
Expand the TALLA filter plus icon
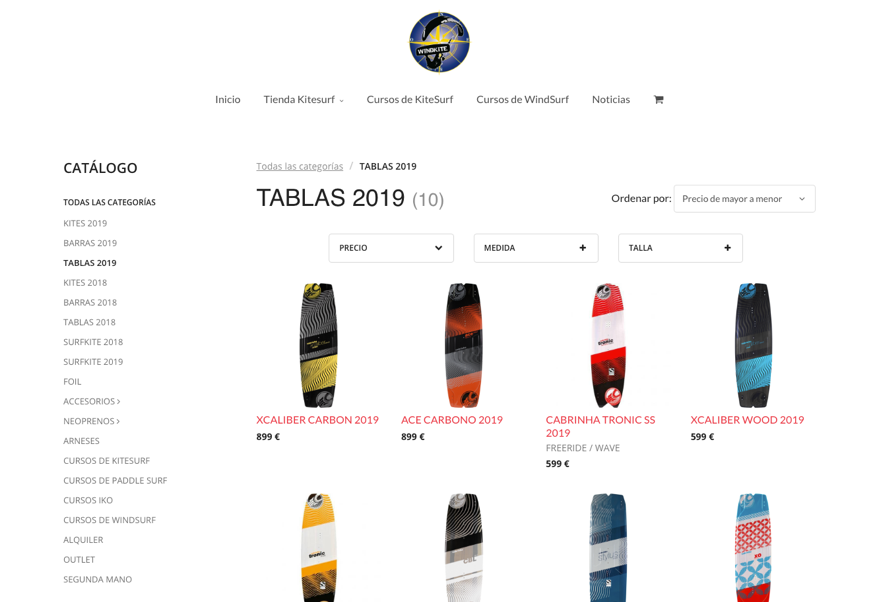click(x=727, y=248)
